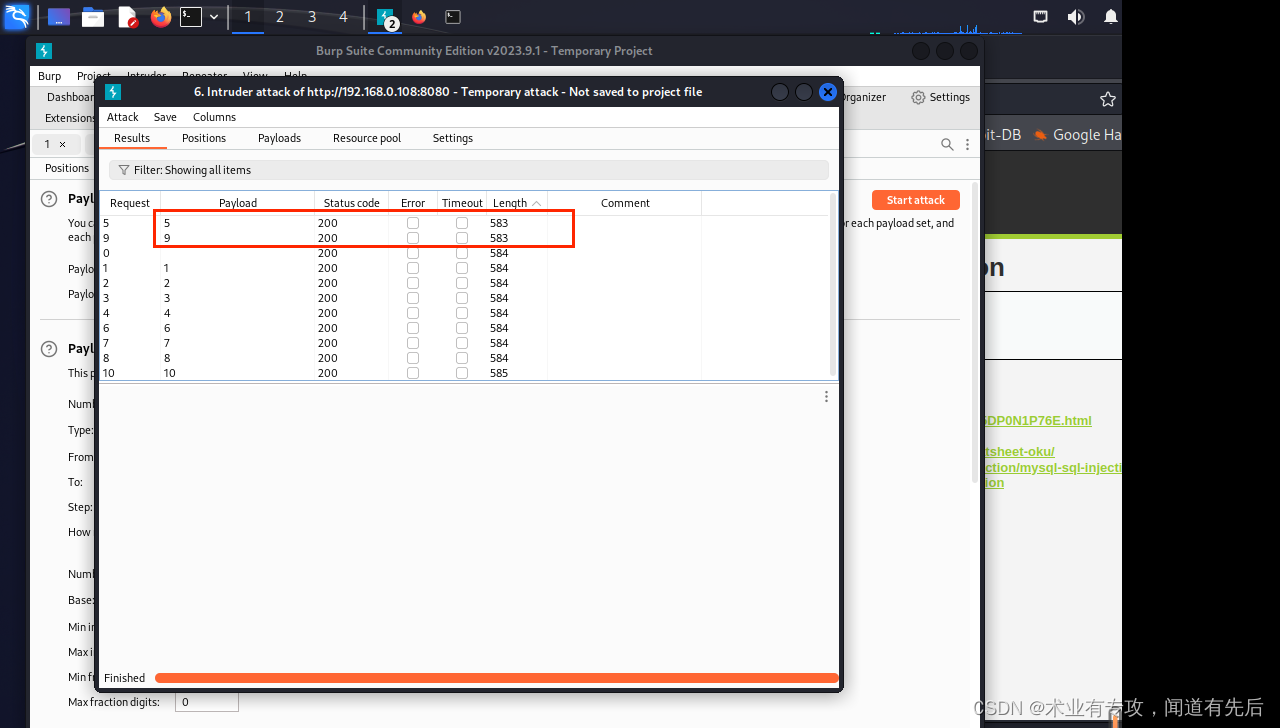Sort by the Request column header

[130, 203]
